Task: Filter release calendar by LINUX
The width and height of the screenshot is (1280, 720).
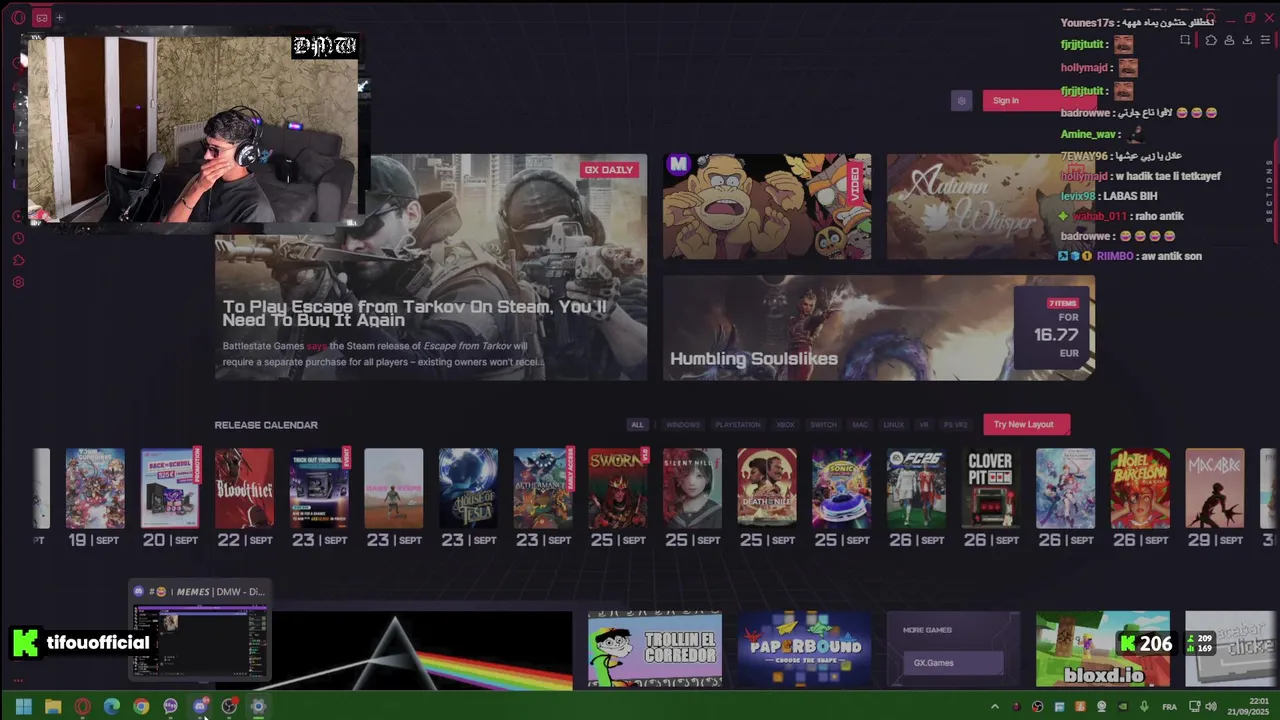Action: click(x=893, y=425)
